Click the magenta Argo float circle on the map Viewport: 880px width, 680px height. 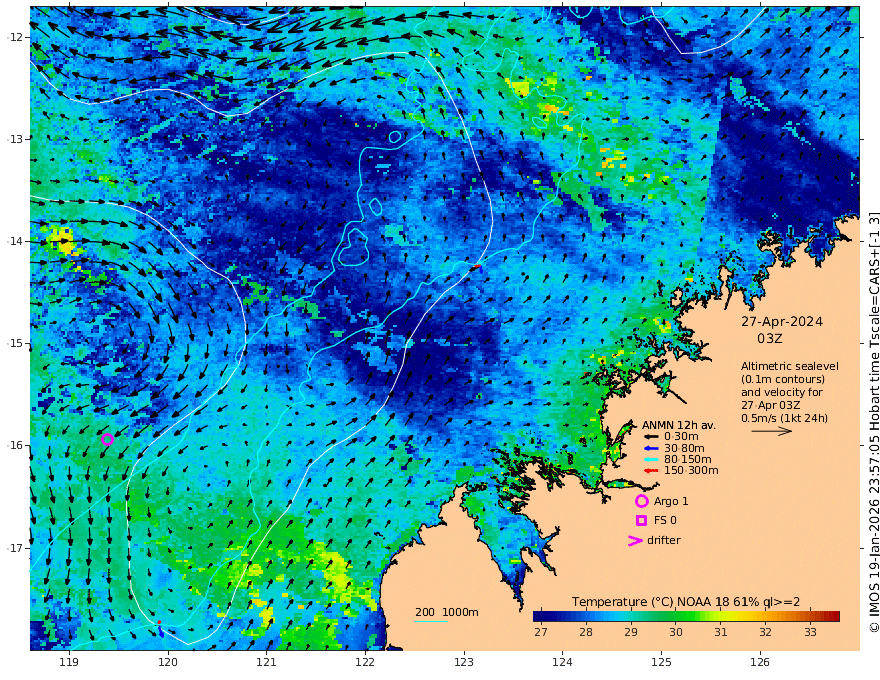108,439
